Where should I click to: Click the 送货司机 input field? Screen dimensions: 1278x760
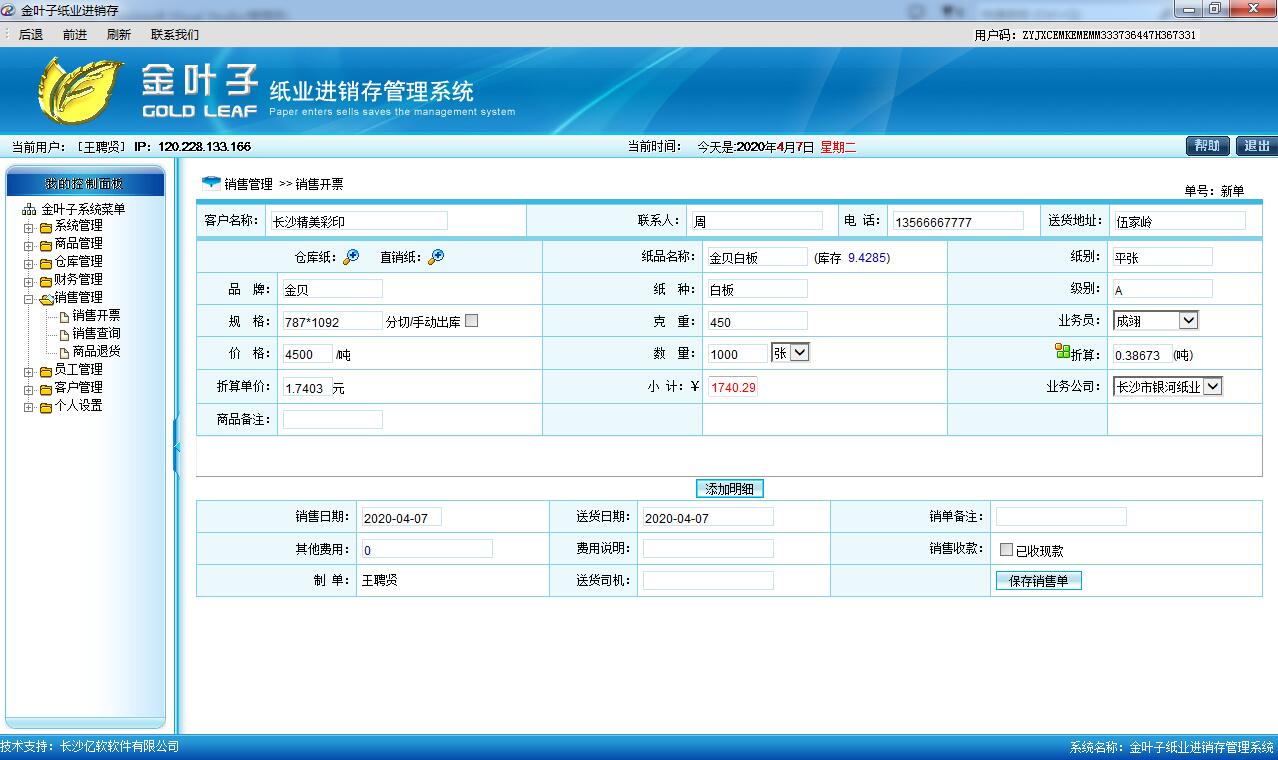707,581
